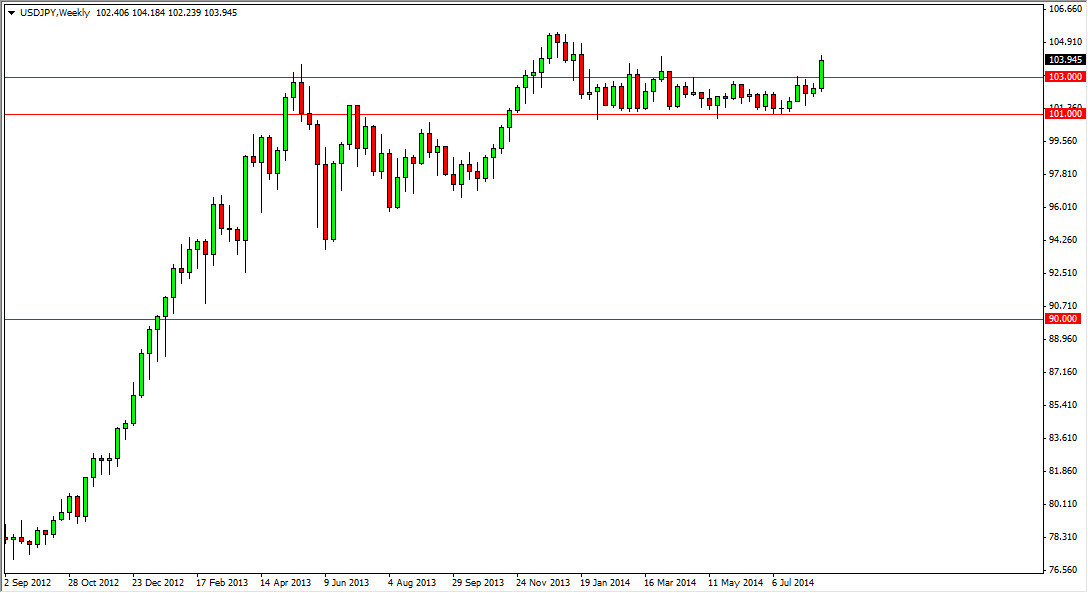Click the red 101.000 price marker
Screen dimensions: 1088x593
tap(1064, 113)
